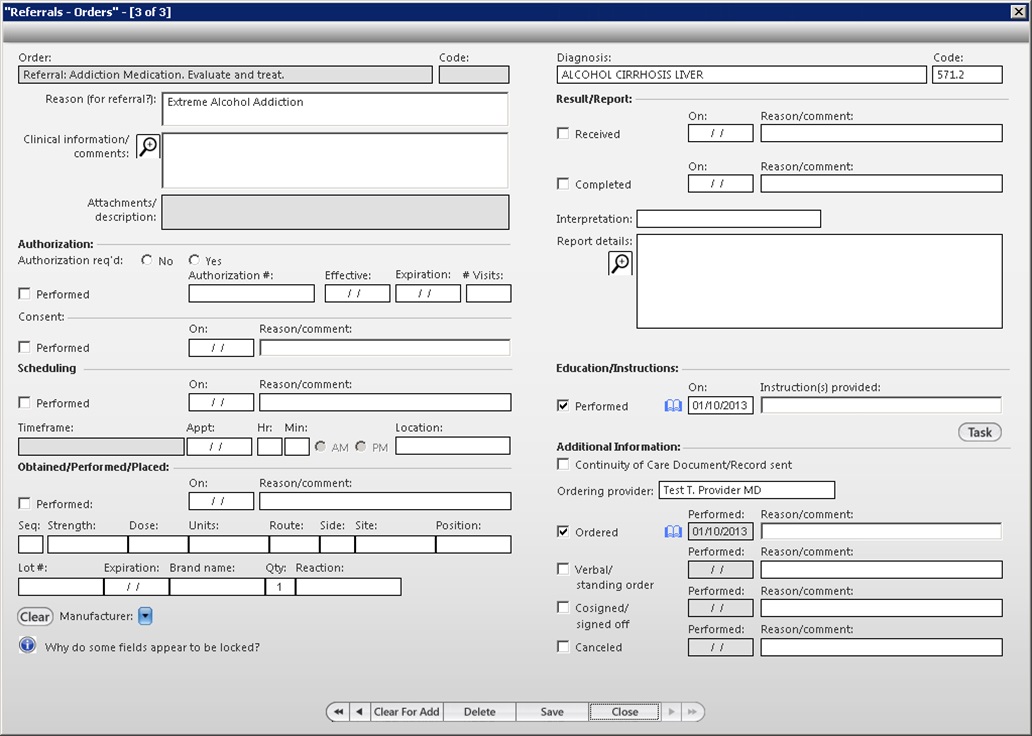Click the Received On date field
The height and width of the screenshot is (736, 1032).
721,133
